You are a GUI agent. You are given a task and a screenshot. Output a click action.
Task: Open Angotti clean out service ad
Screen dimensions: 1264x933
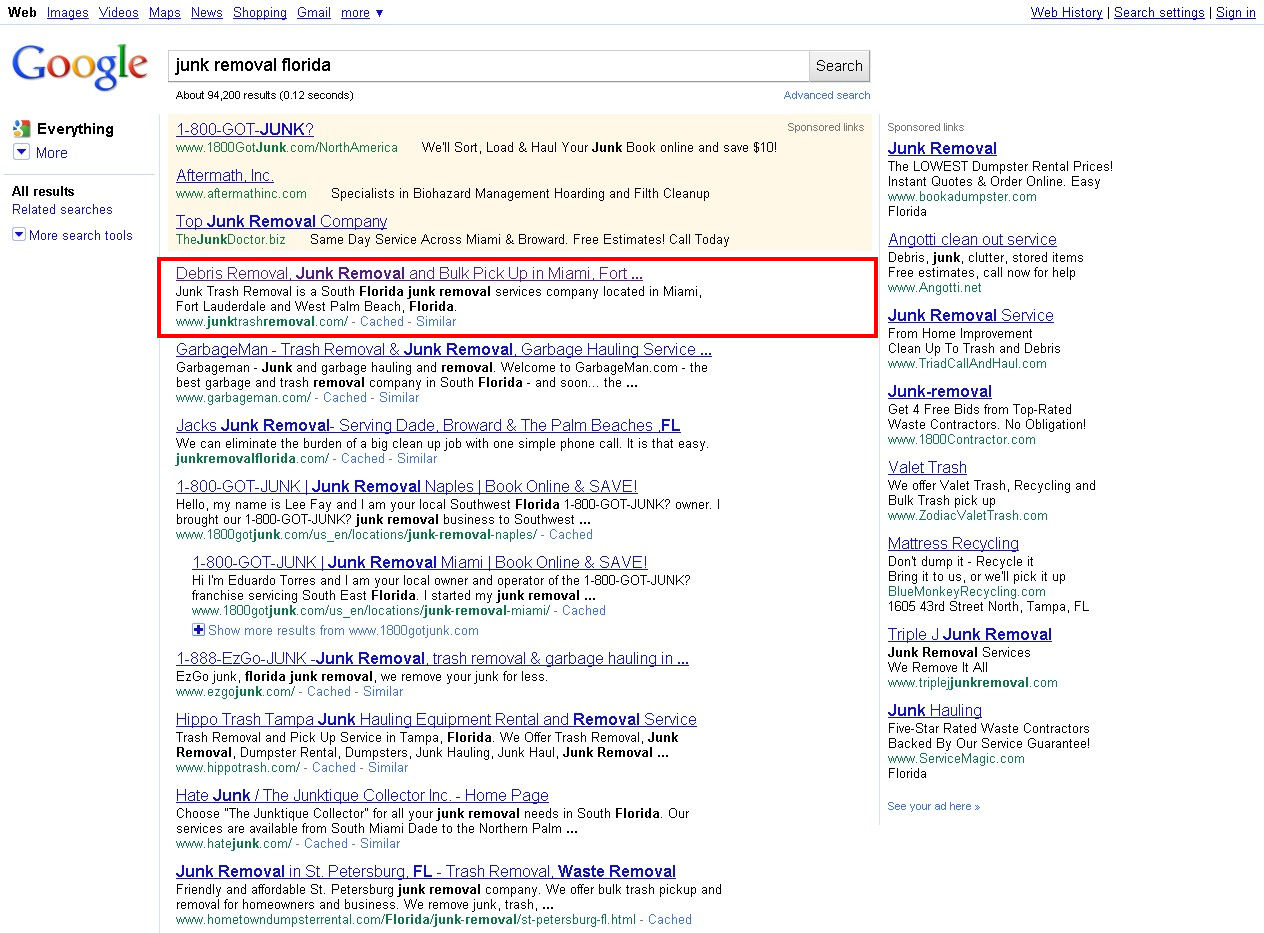coord(972,239)
